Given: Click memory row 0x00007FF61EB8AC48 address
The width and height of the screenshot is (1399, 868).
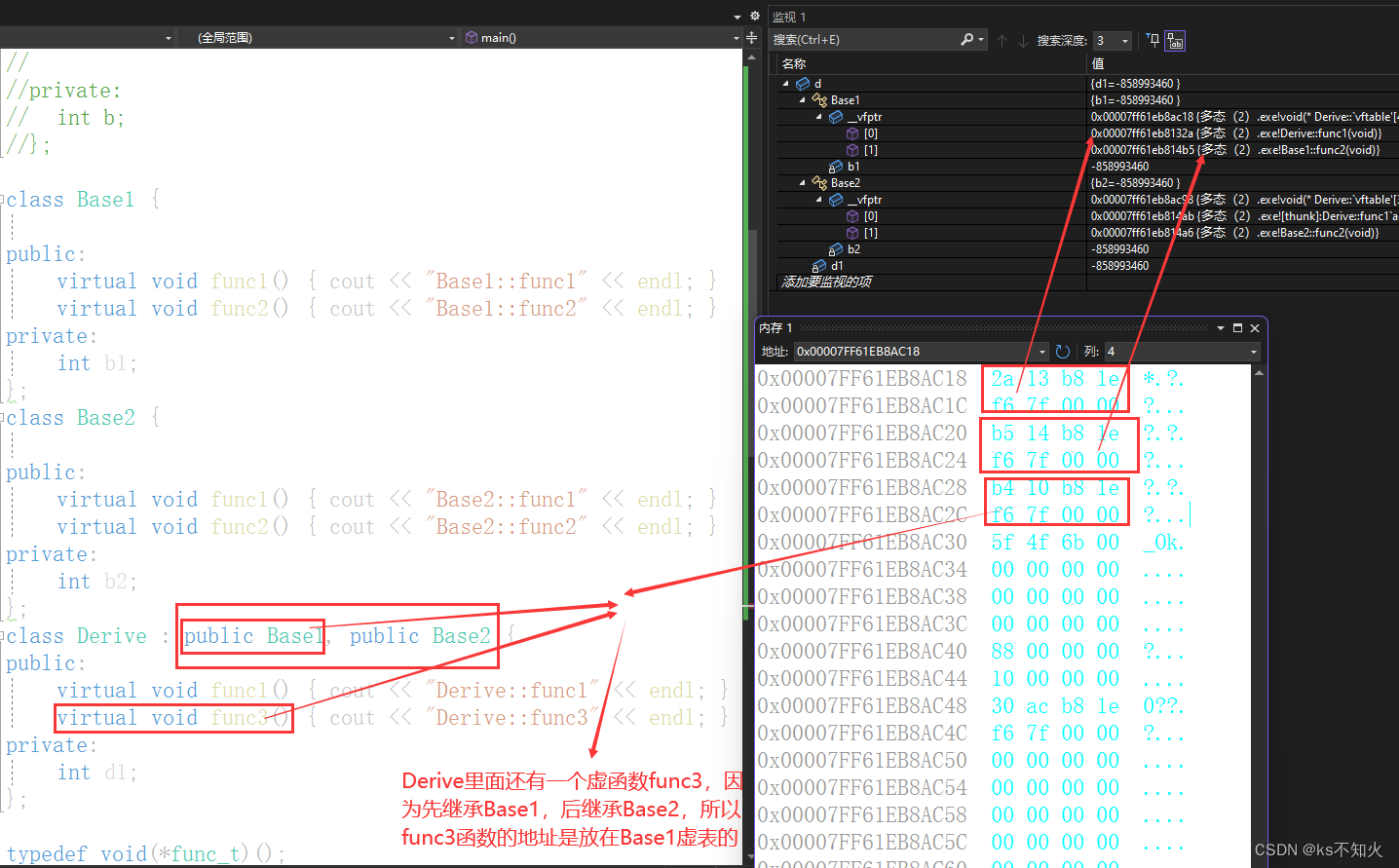Looking at the screenshot, I should tap(862, 705).
